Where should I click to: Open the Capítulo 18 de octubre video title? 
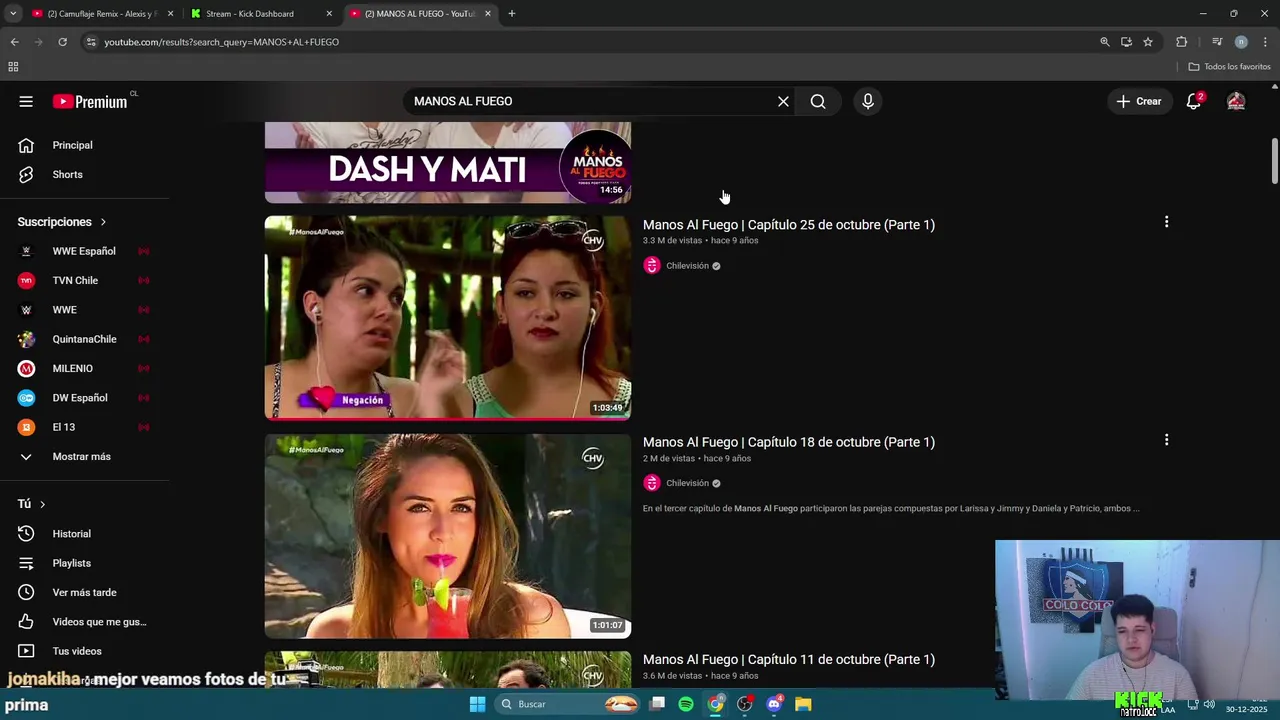[x=789, y=442]
